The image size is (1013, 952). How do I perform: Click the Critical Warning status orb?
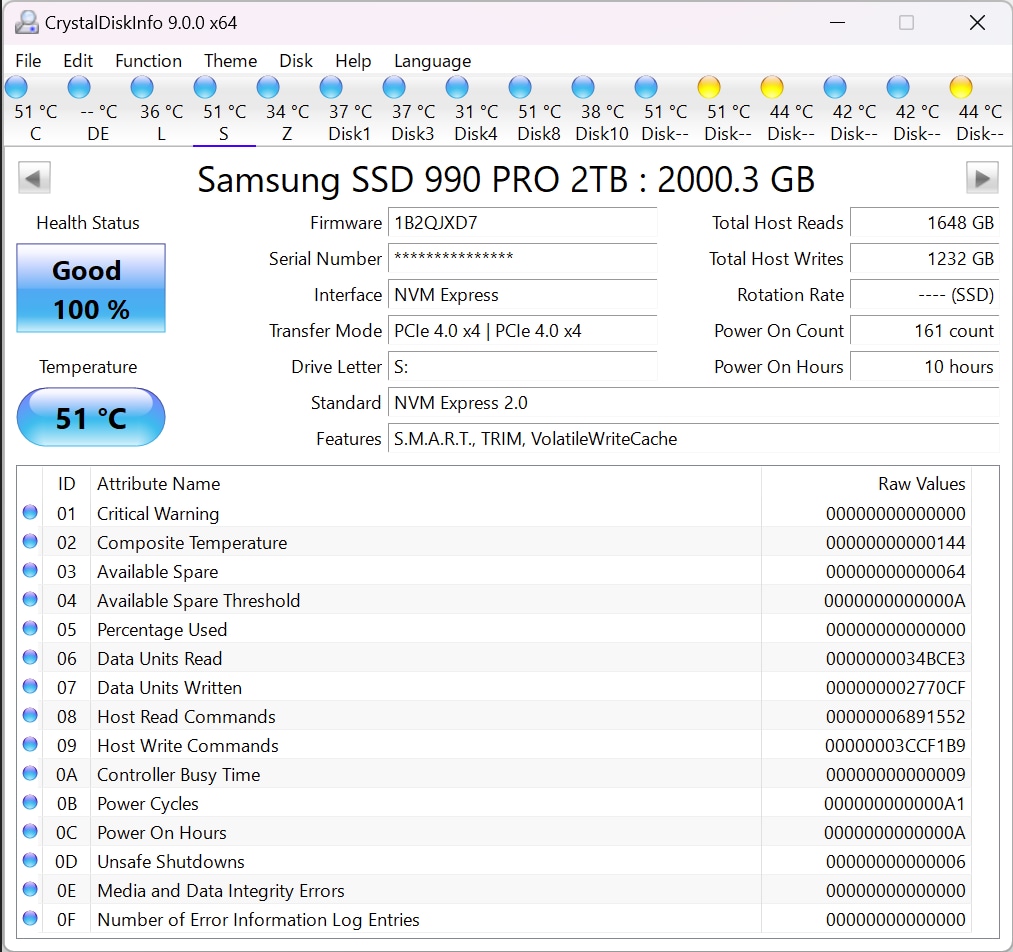[x=30, y=513]
